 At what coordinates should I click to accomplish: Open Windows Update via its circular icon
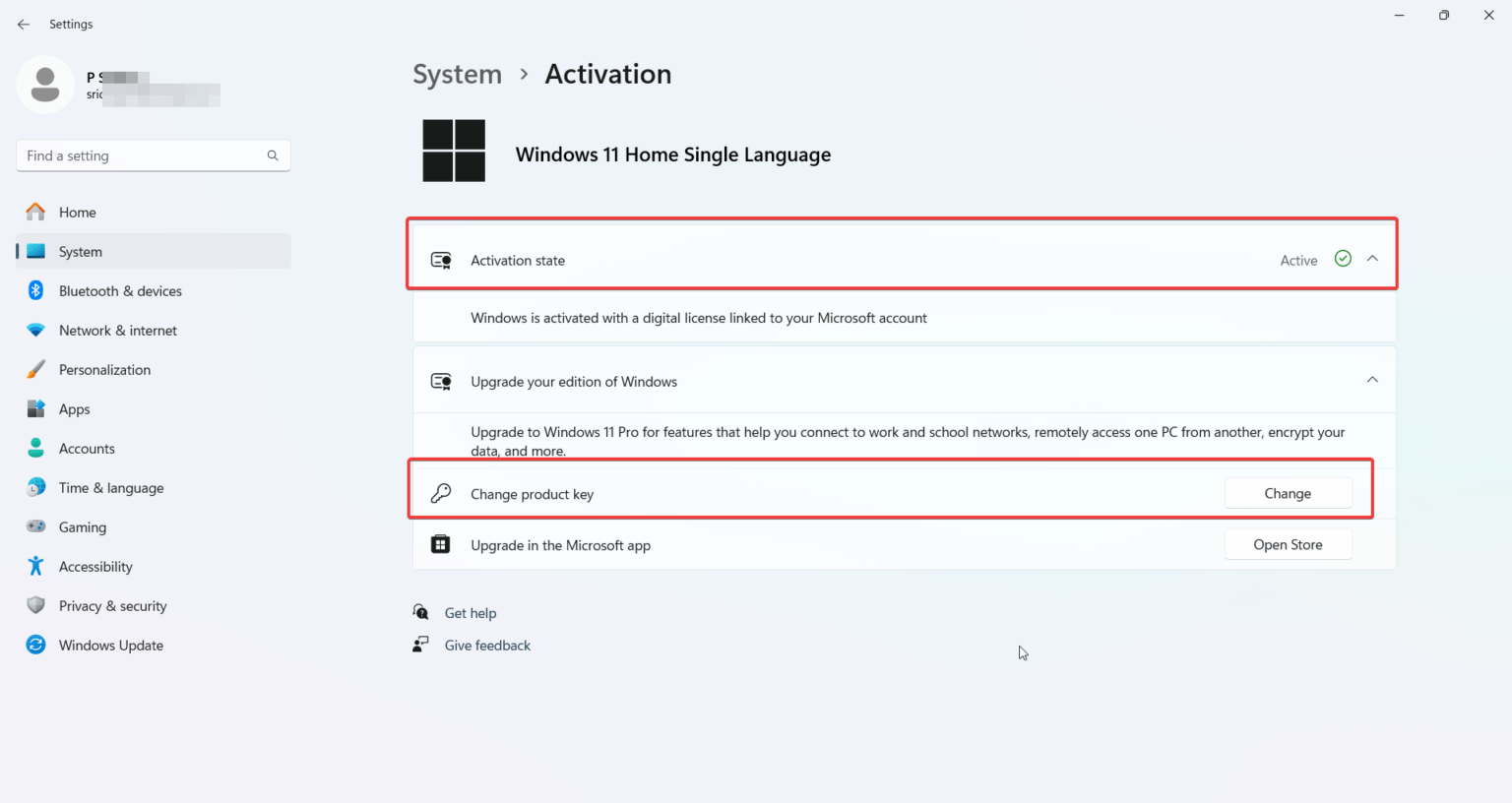(x=35, y=645)
